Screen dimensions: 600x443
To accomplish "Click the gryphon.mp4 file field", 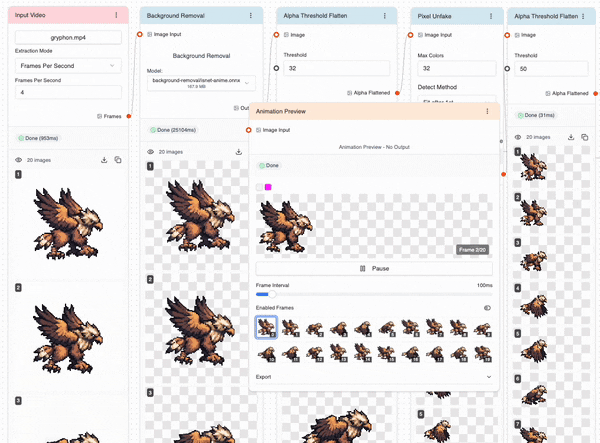I will pos(68,37).
